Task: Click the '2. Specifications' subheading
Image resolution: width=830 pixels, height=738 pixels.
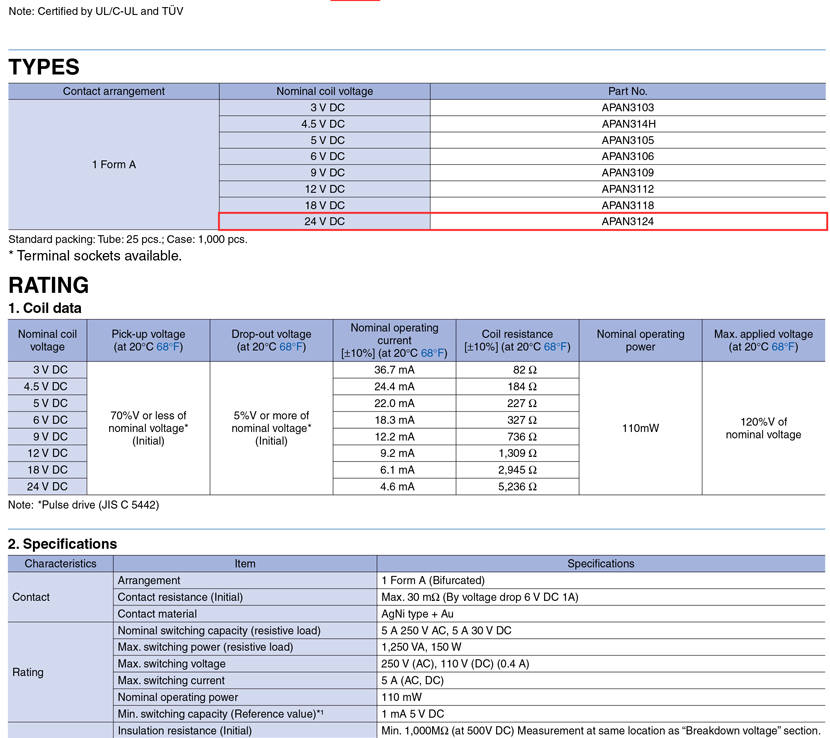Action: [x=62, y=544]
